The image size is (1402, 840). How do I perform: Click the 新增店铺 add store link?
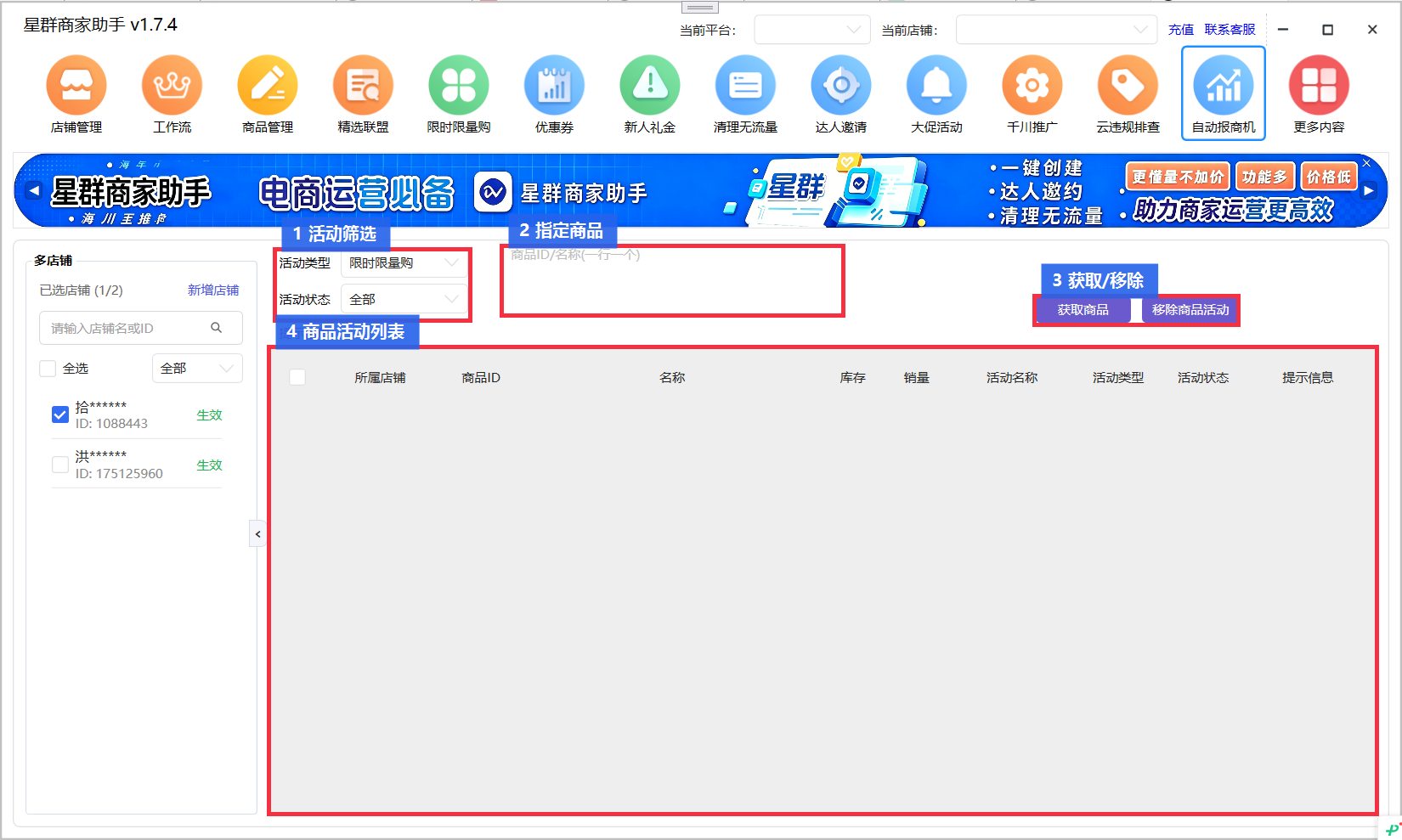coord(213,290)
